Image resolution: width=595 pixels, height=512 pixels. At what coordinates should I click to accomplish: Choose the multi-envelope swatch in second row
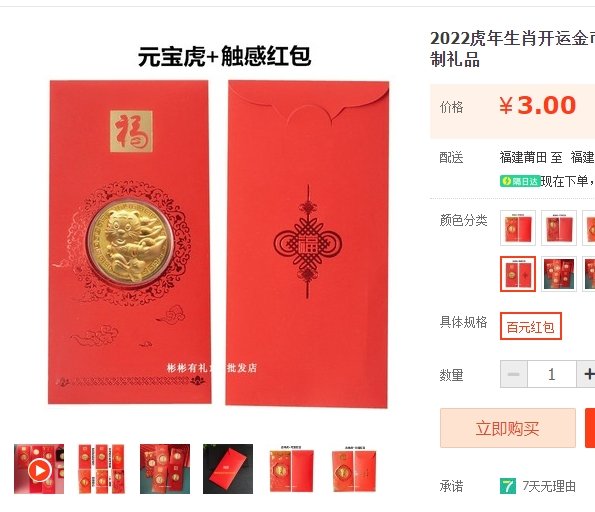coord(559,274)
